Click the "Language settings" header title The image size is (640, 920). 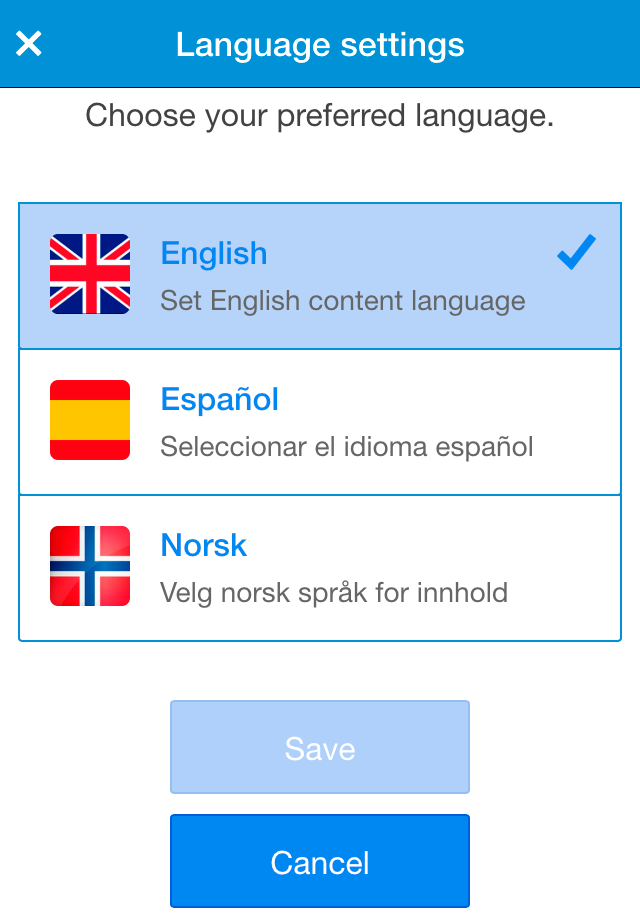point(320,45)
